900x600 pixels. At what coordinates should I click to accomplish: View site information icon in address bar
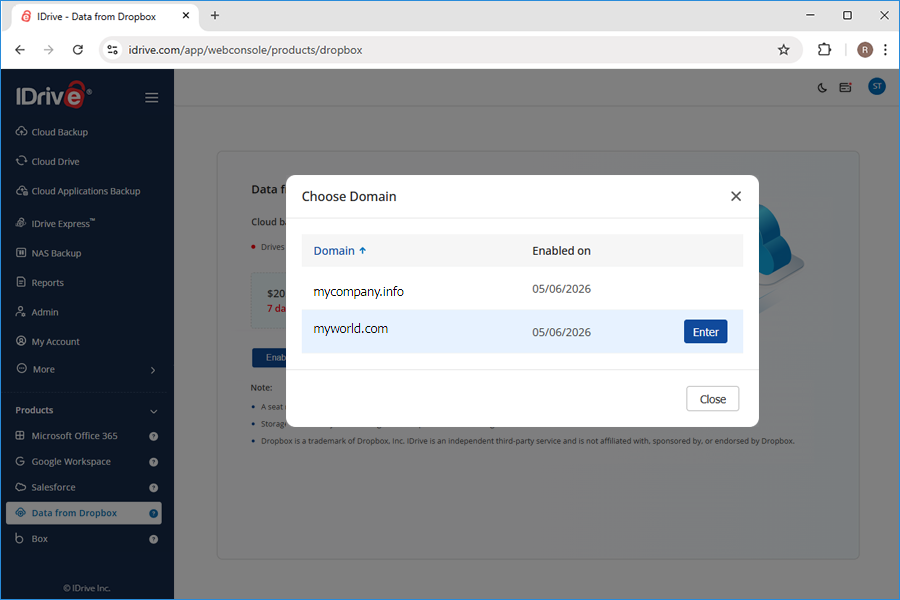(x=113, y=50)
